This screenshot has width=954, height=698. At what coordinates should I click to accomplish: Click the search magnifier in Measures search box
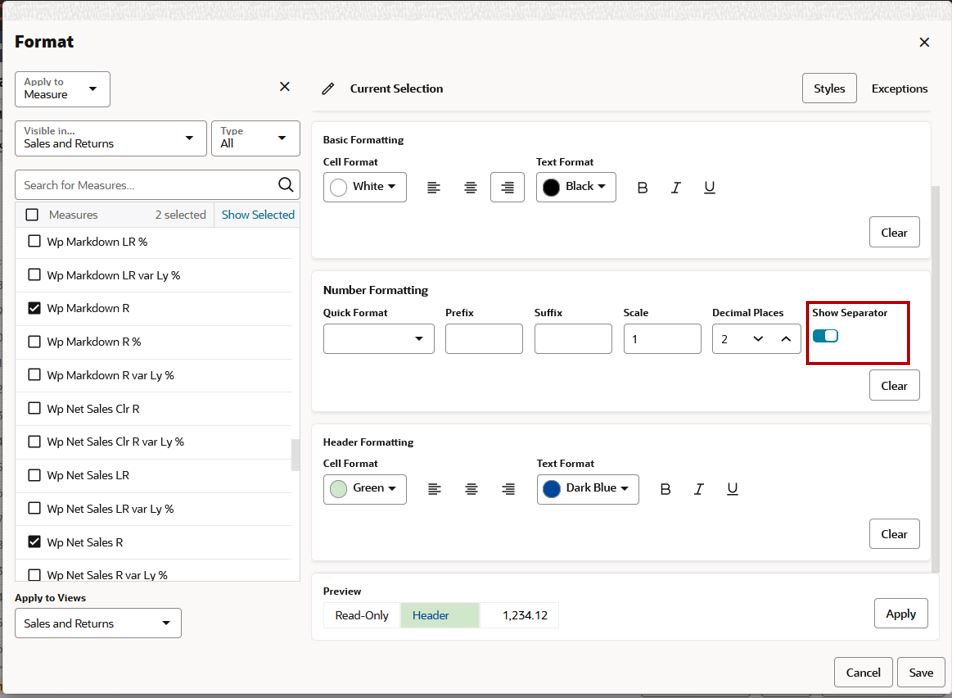tap(285, 184)
